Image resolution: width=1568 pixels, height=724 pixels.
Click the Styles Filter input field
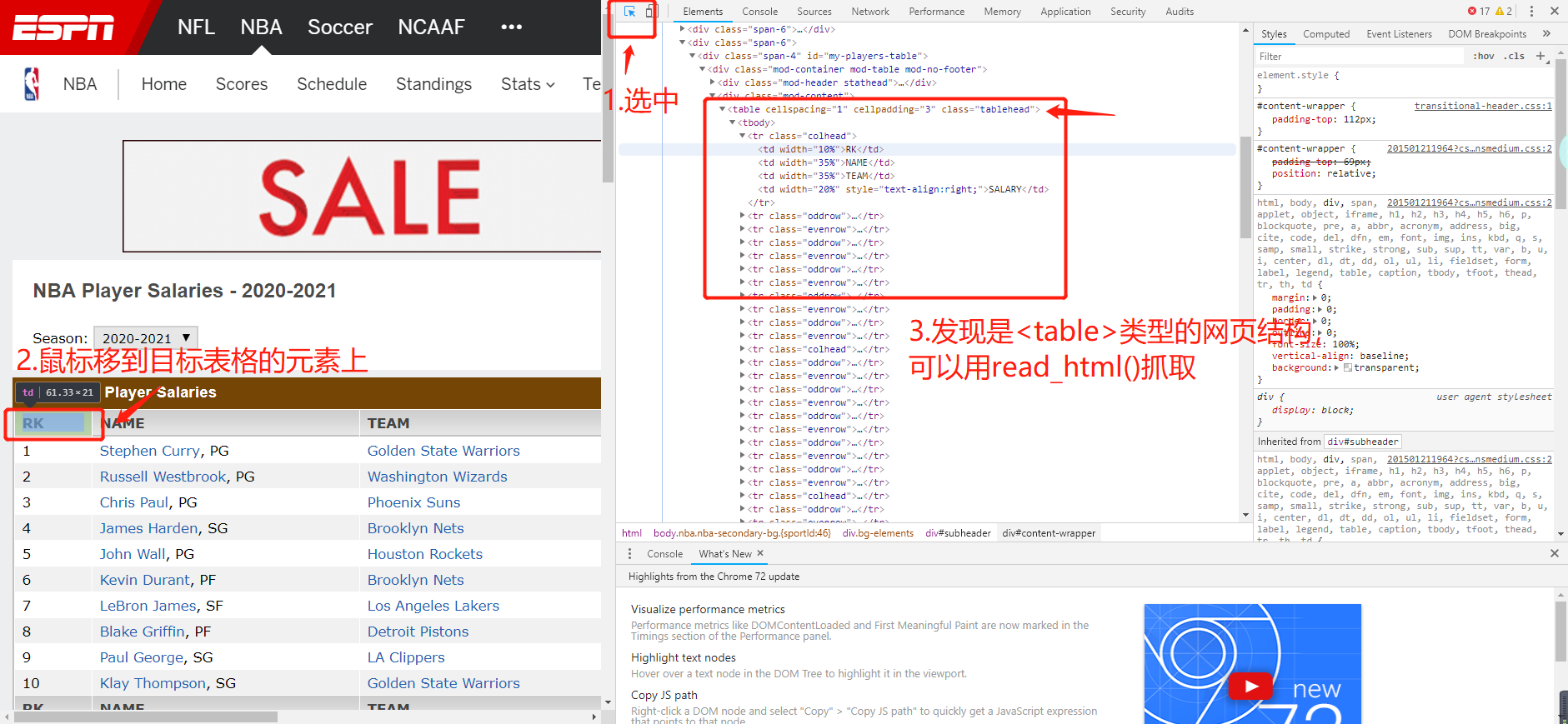click(1359, 56)
